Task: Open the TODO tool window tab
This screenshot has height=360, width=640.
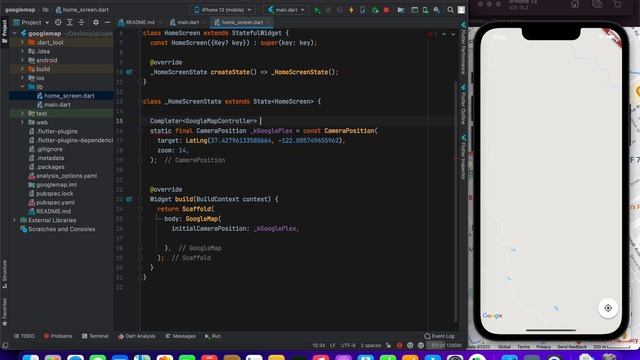Action: 24,336
